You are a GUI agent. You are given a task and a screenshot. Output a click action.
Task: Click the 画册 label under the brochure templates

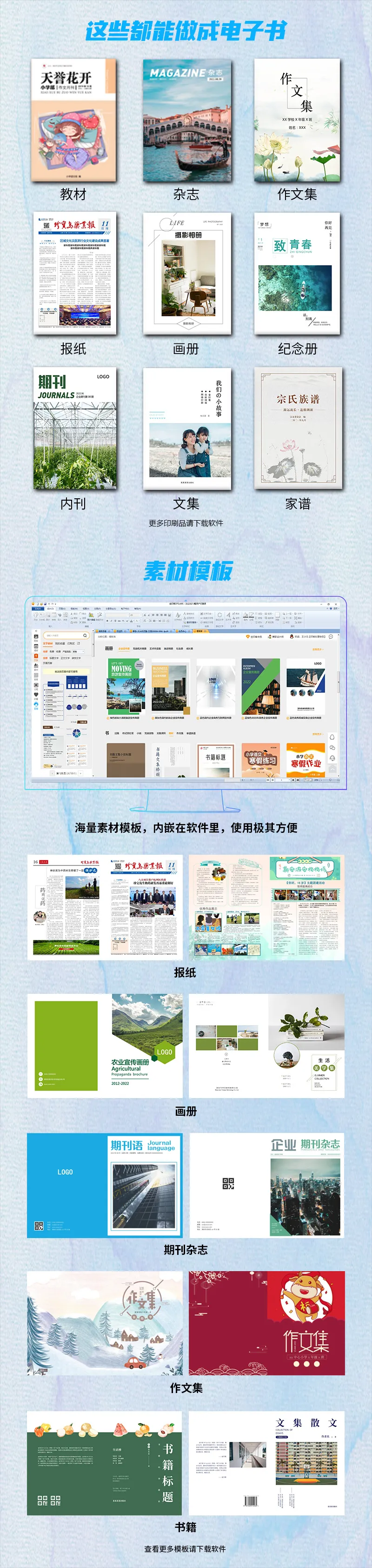(186, 1111)
